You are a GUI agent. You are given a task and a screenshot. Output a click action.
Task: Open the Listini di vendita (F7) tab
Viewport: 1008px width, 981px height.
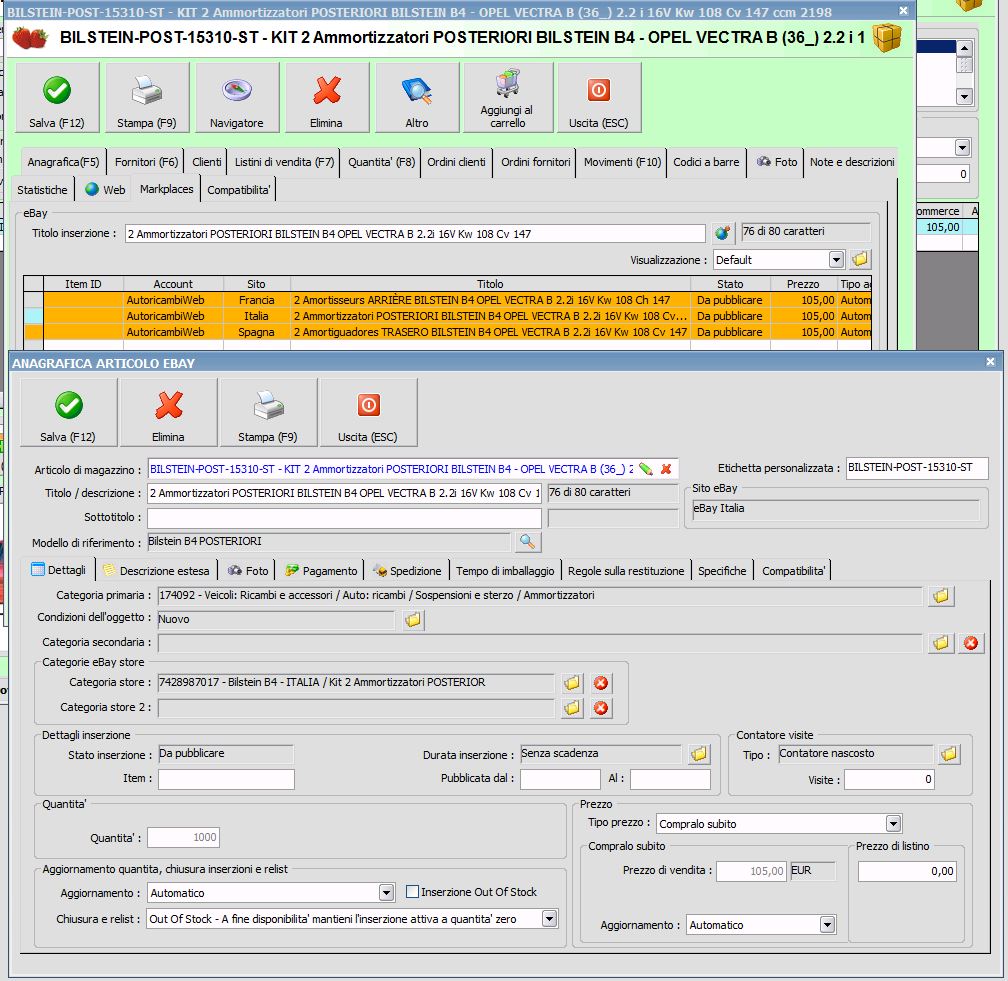pyautogui.click(x=285, y=162)
